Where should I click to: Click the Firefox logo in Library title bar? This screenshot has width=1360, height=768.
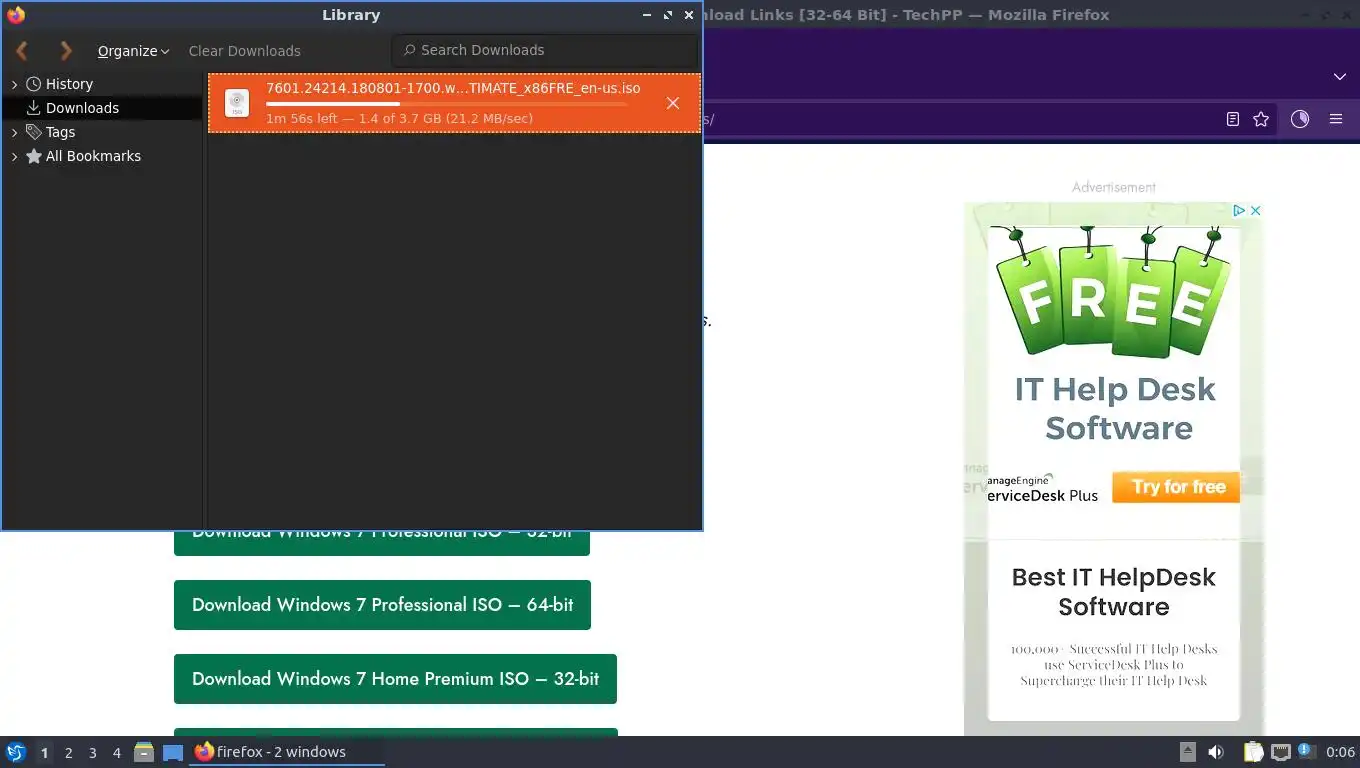coord(16,15)
